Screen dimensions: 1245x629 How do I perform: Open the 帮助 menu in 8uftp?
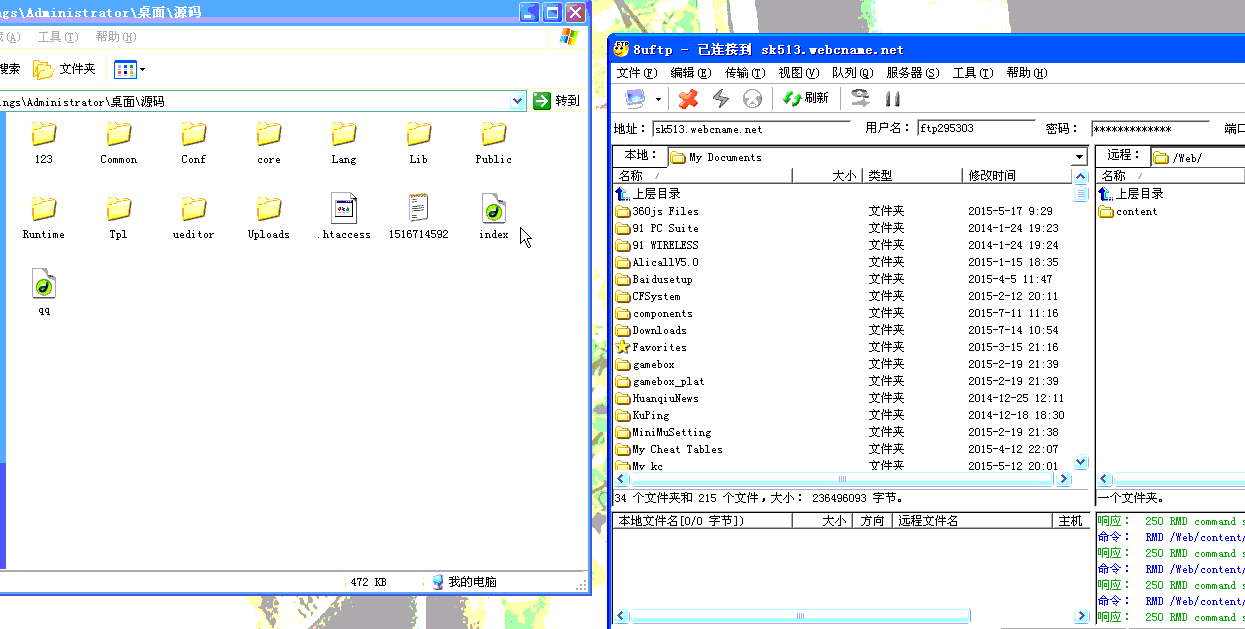[x=1026, y=73]
